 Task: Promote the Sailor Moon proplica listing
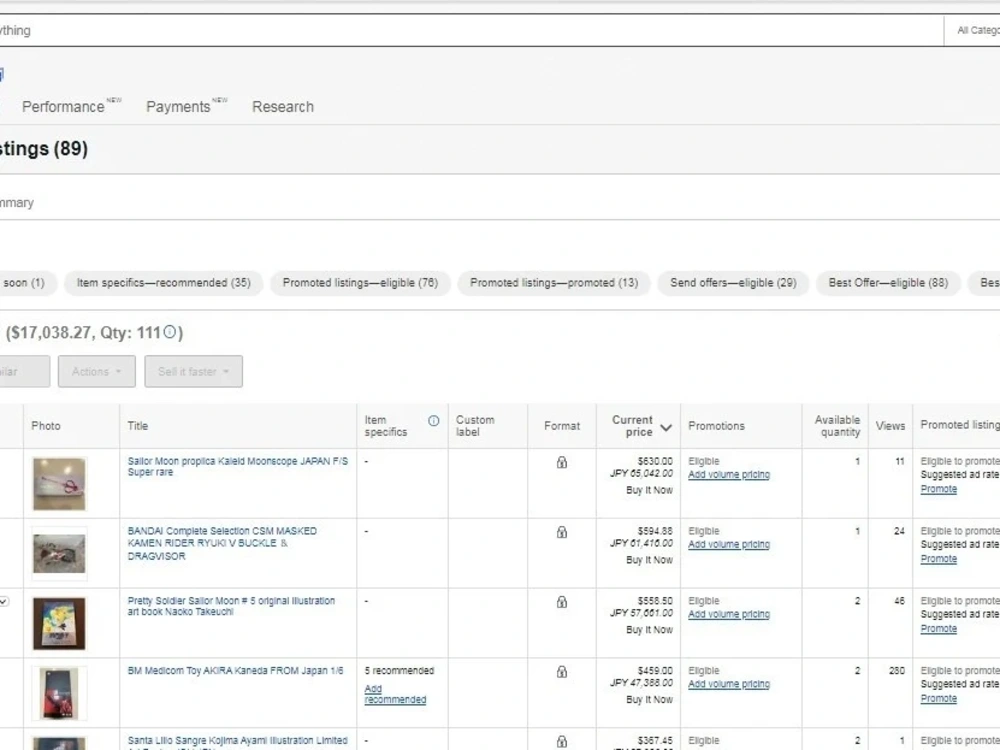click(938, 489)
